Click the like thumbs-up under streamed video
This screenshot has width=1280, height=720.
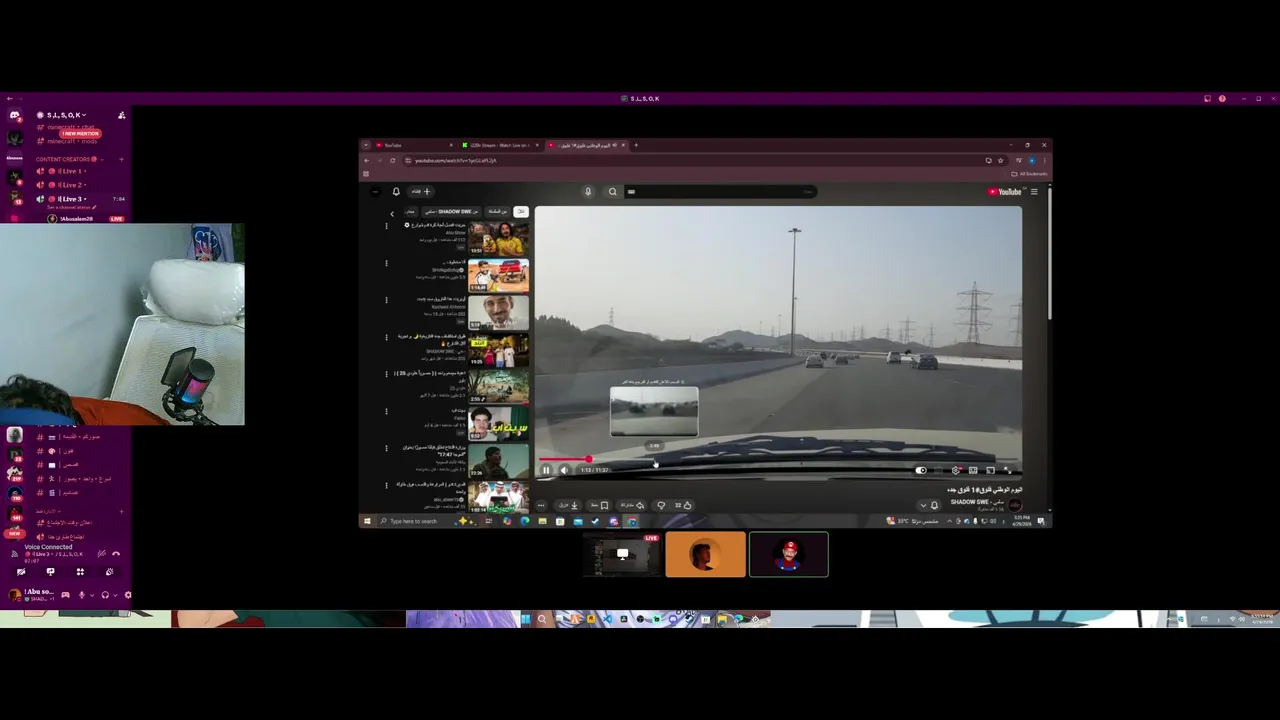pyautogui.click(x=688, y=505)
